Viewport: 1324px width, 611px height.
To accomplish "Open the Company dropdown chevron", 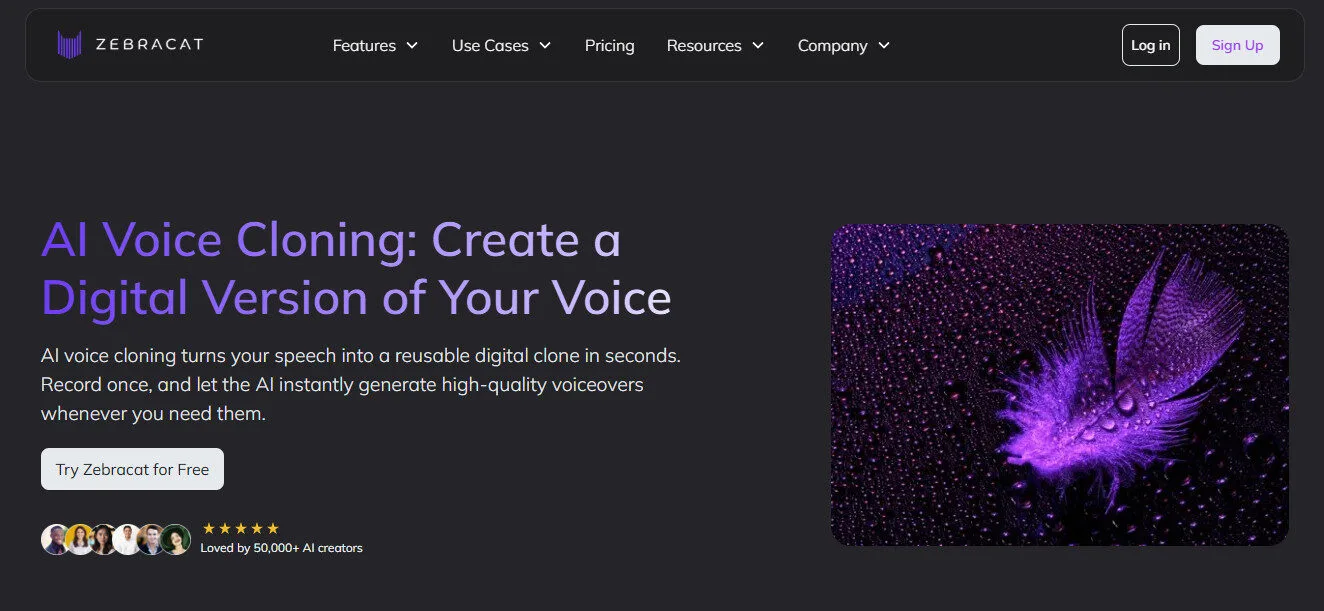I will (x=884, y=45).
